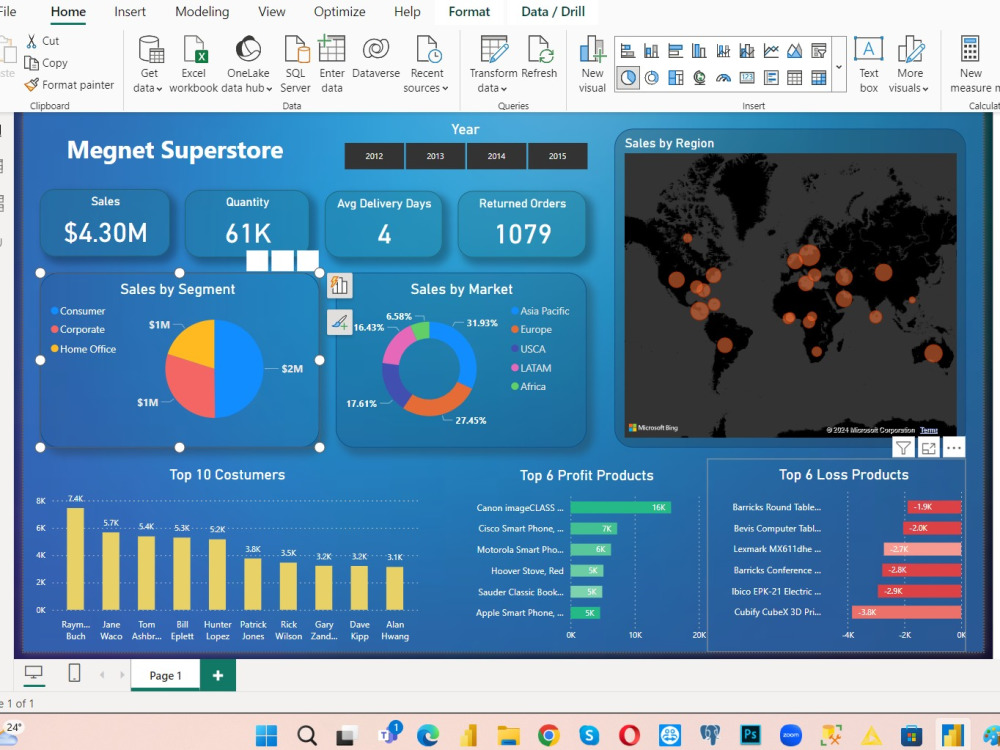Open the Insert ribbon tab

pos(129,11)
